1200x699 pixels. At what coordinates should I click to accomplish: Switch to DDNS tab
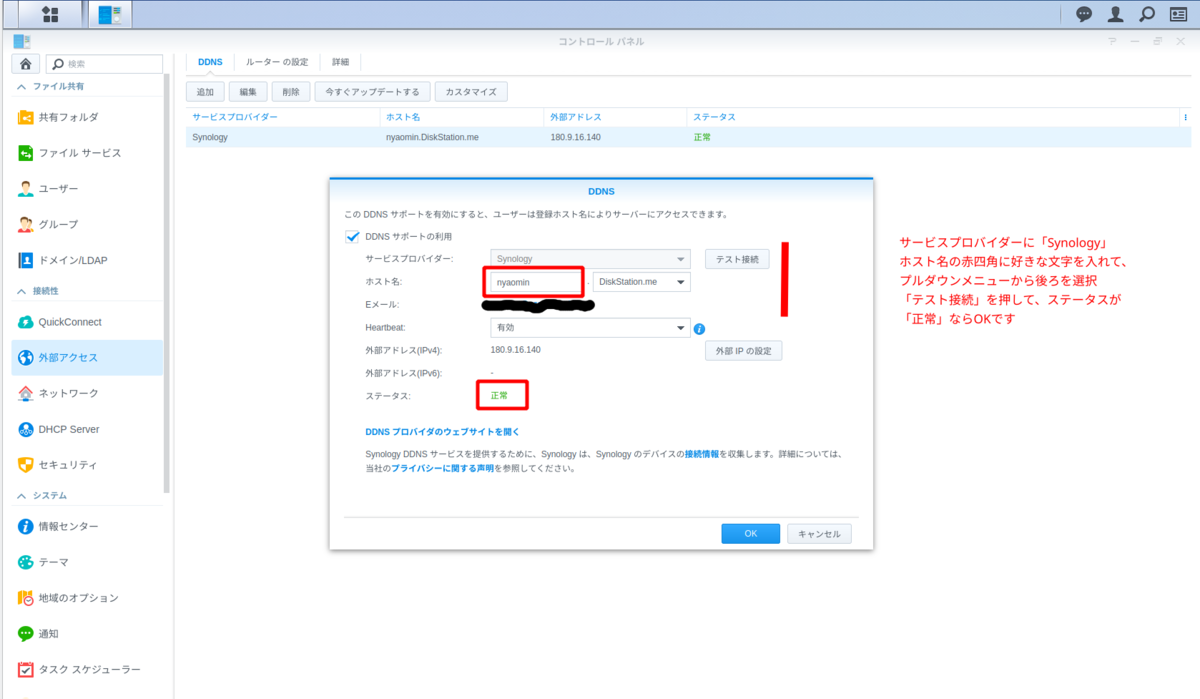click(210, 62)
